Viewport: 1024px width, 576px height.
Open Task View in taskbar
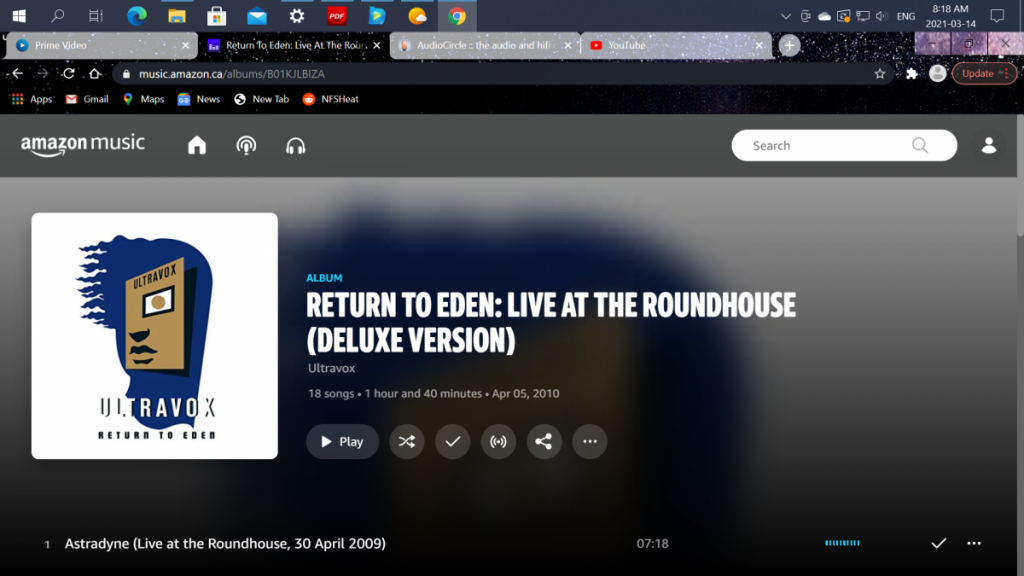96,16
